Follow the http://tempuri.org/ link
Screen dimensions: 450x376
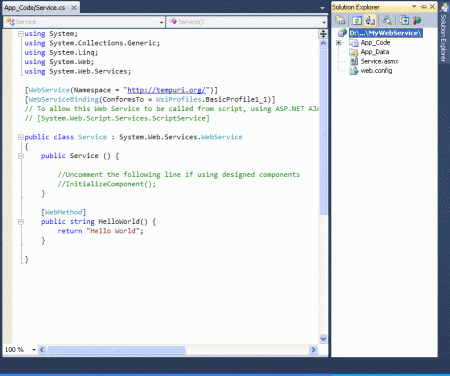[x=167, y=90]
